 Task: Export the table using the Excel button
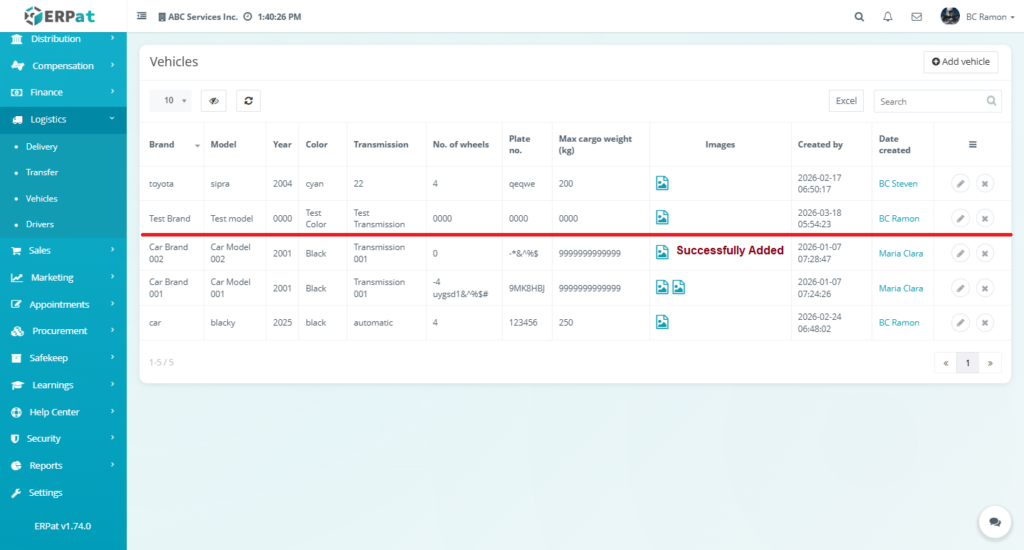(846, 101)
